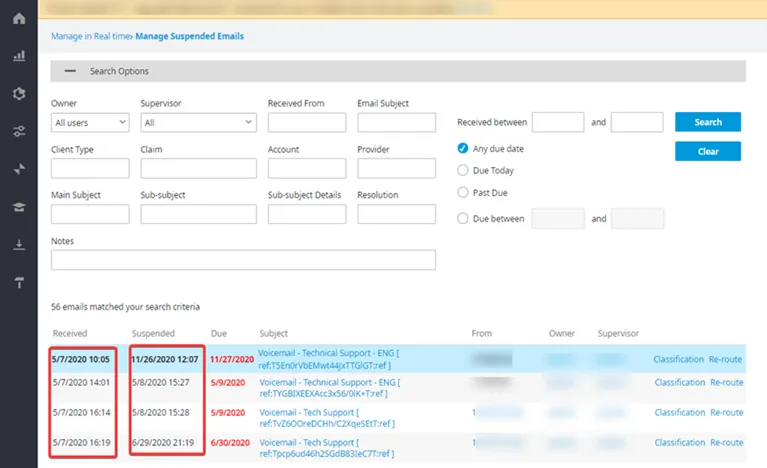This screenshot has width=767, height=468.
Task: Focus the Claim input field
Action: point(199,168)
